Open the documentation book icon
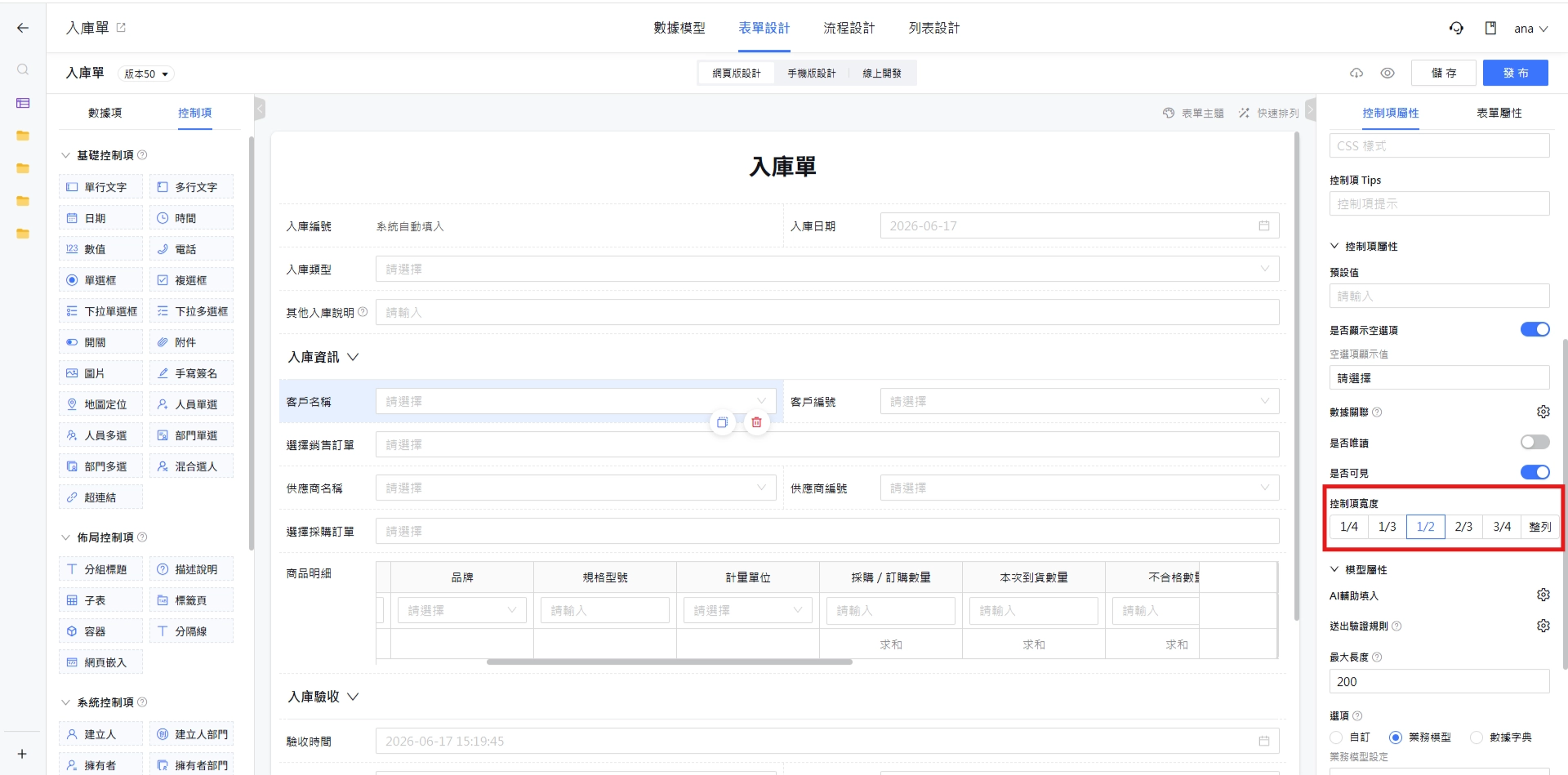The width and height of the screenshot is (1568, 775). [1490, 28]
